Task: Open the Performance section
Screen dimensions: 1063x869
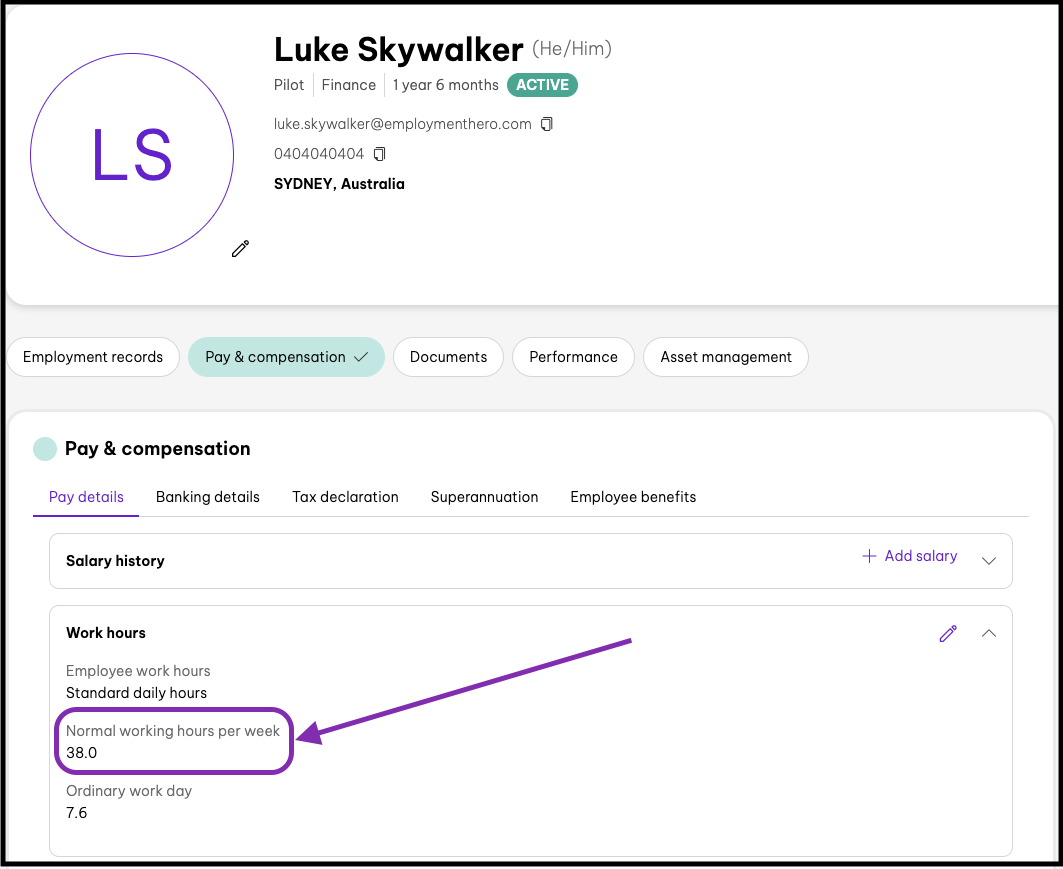Action: pos(573,357)
